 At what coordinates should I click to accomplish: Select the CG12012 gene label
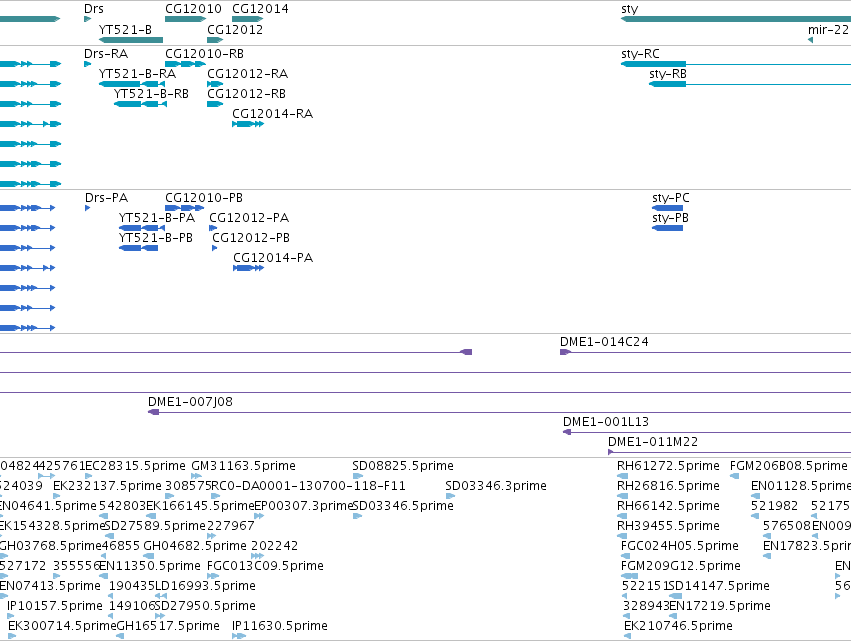tap(235, 29)
